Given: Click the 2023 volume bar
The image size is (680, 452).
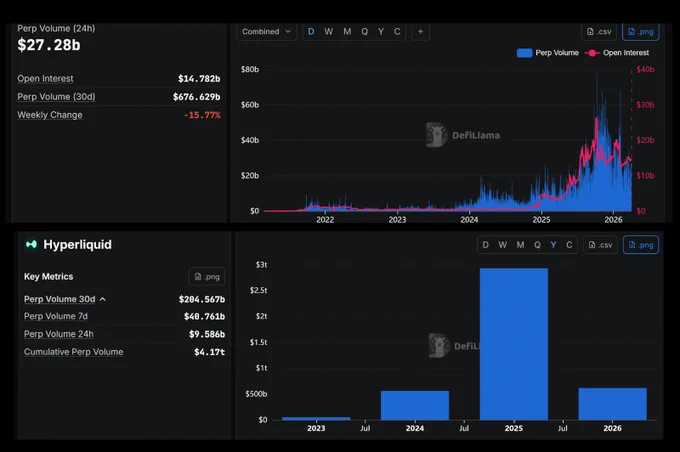Looking at the screenshot, I should click(316, 419).
